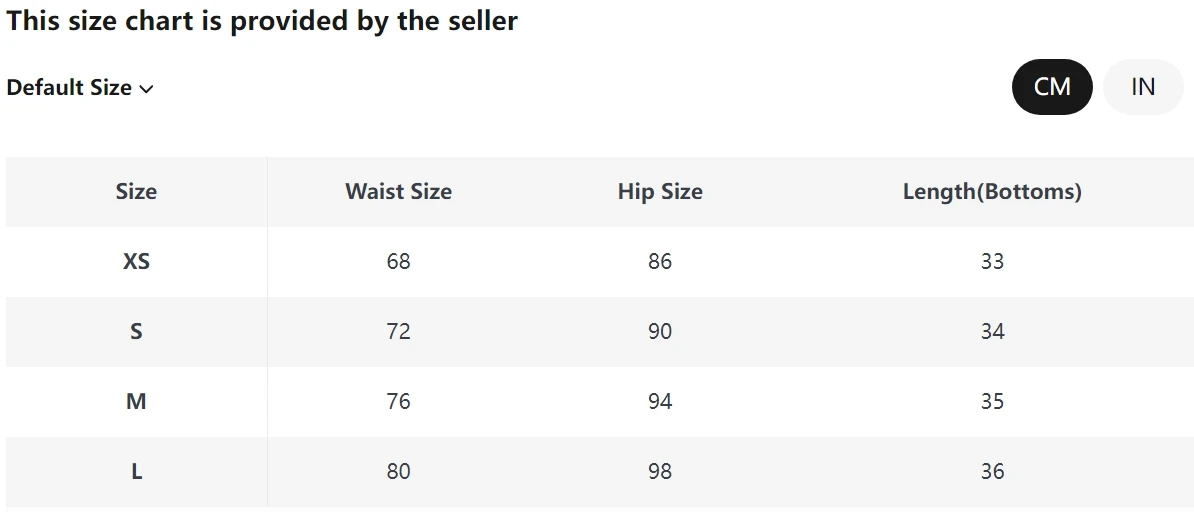Click the L length value 36
This screenshot has height=512, width=1194.
click(992, 471)
